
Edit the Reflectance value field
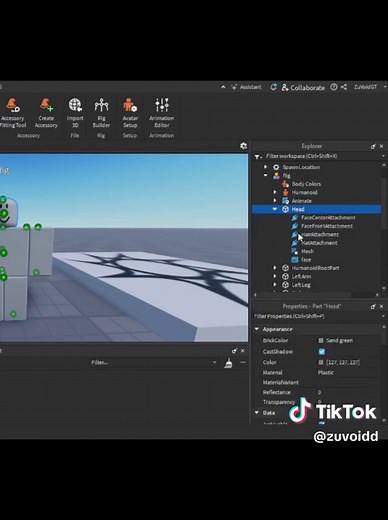[x=348, y=392]
